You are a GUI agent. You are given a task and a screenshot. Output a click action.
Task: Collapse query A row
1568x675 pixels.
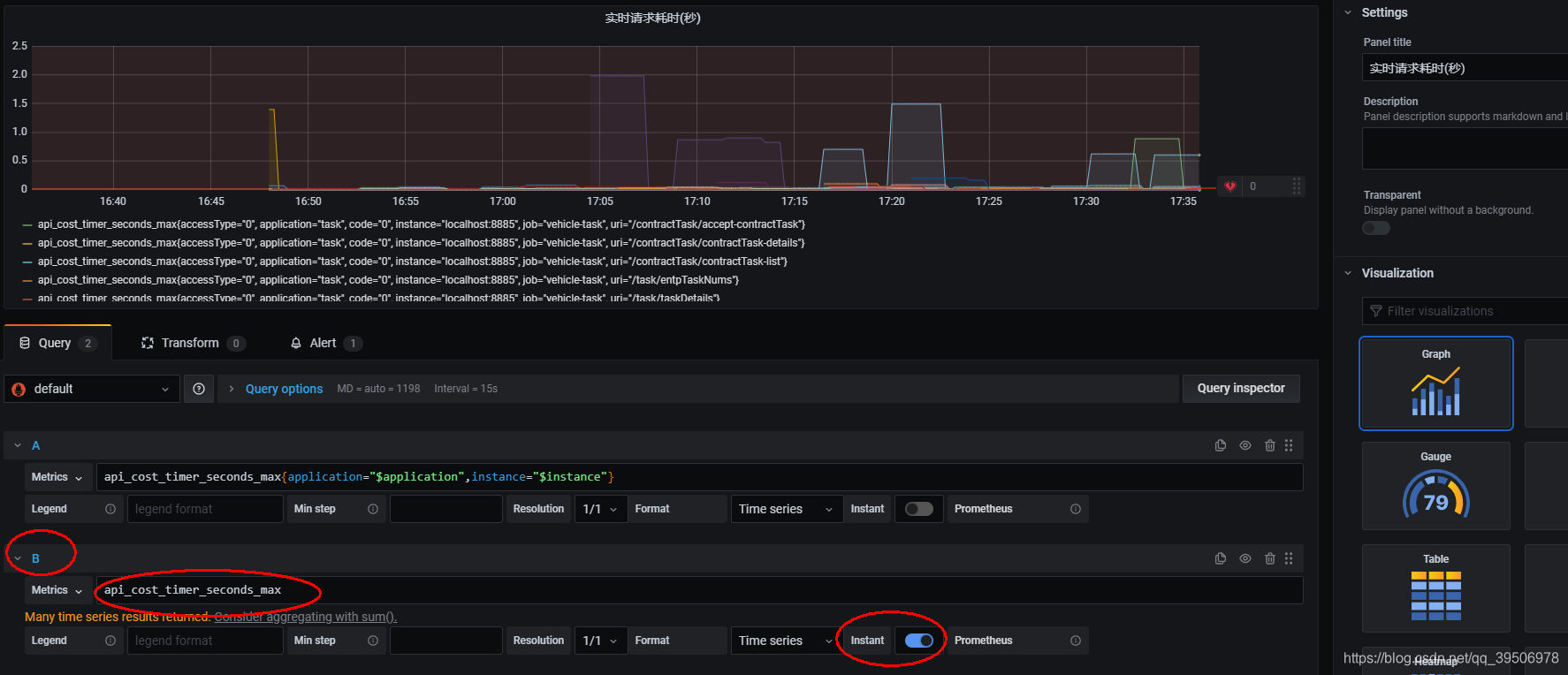[x=18, y=445]
